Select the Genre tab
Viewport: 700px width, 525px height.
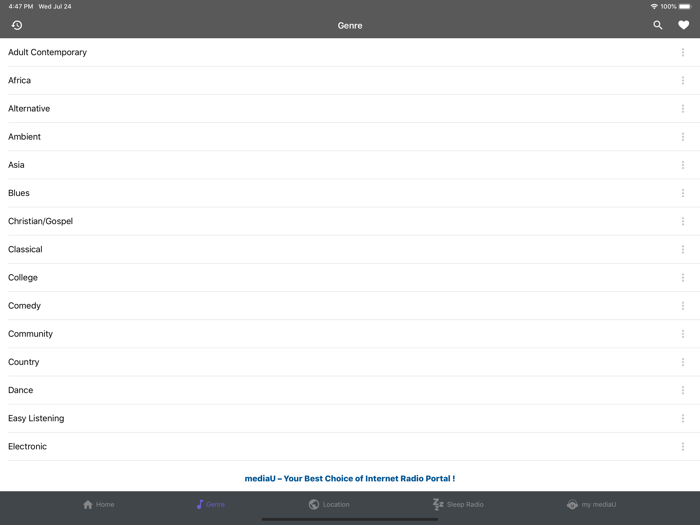[210, 504]
